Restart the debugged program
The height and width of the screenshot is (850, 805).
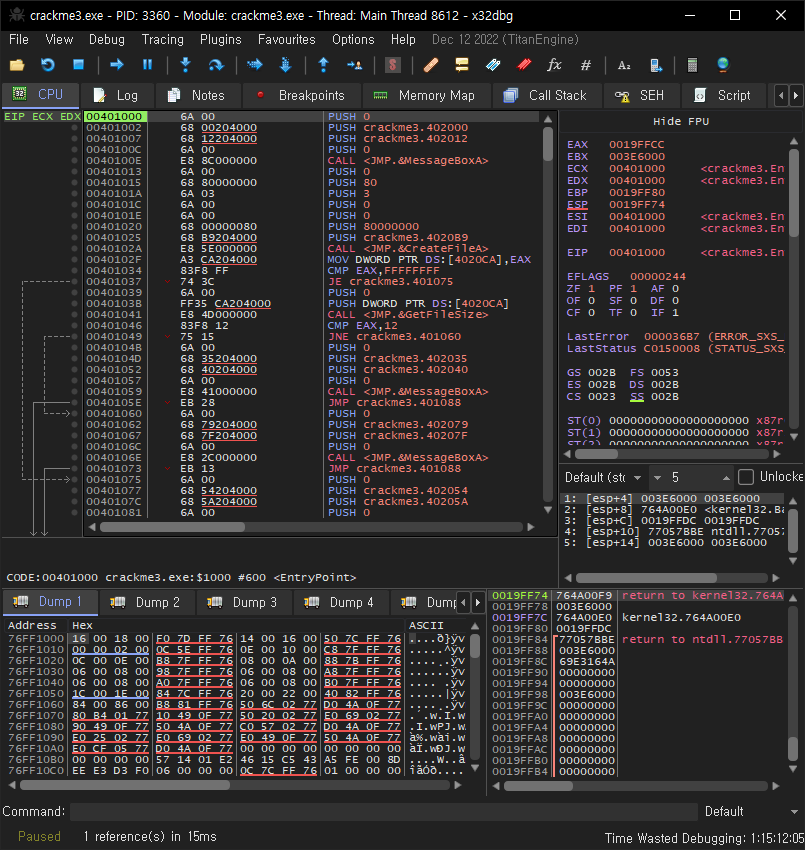click(x=47, y=65)
